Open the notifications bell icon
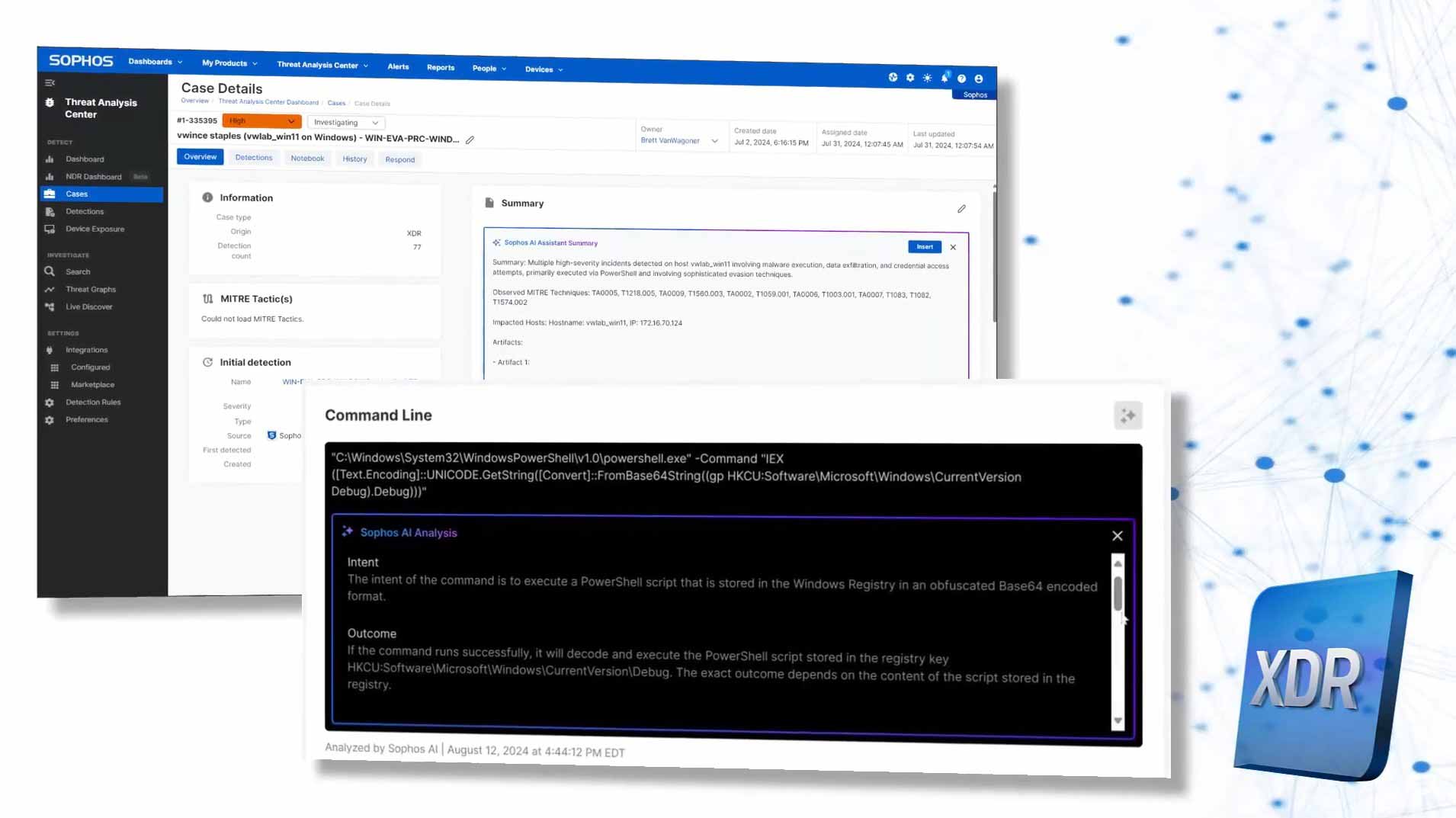Screen dimensions: 1456x818 coord(944,77)
